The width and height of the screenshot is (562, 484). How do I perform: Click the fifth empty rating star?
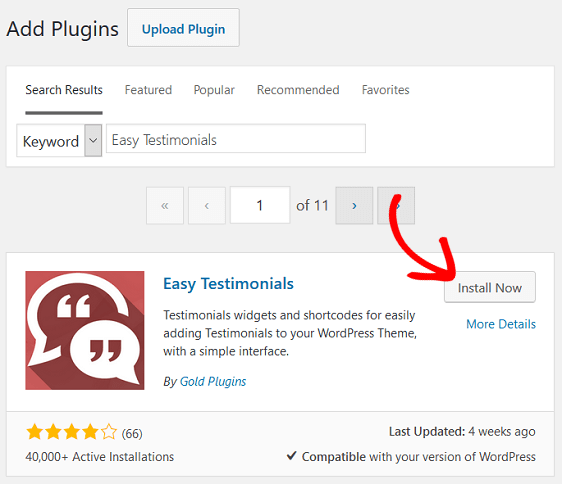[109, 432]
